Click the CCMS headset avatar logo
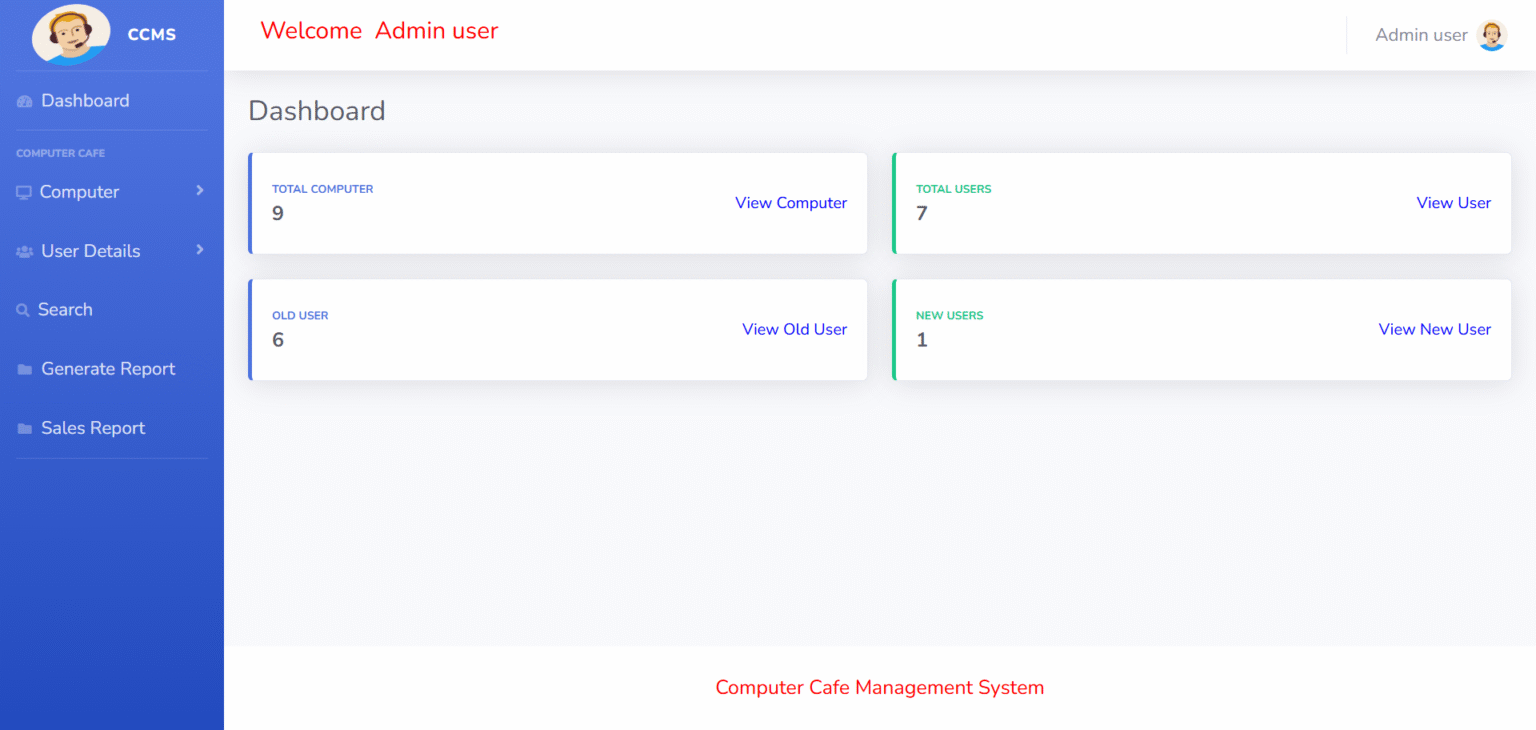The image size is (1536, 730). (71, 34)
